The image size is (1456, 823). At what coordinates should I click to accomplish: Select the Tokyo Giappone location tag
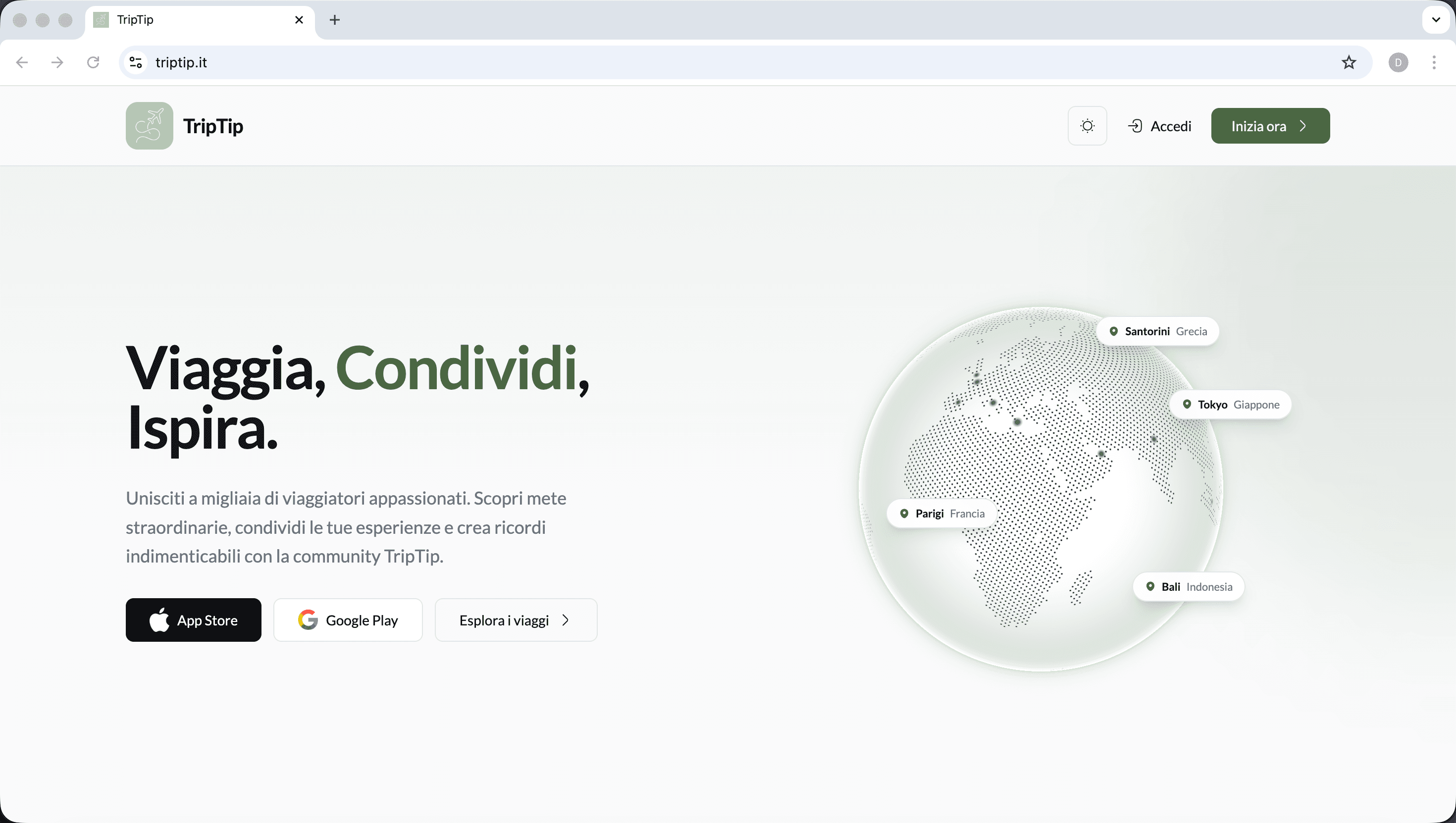pyautogui.click(x=1231, y=405)
